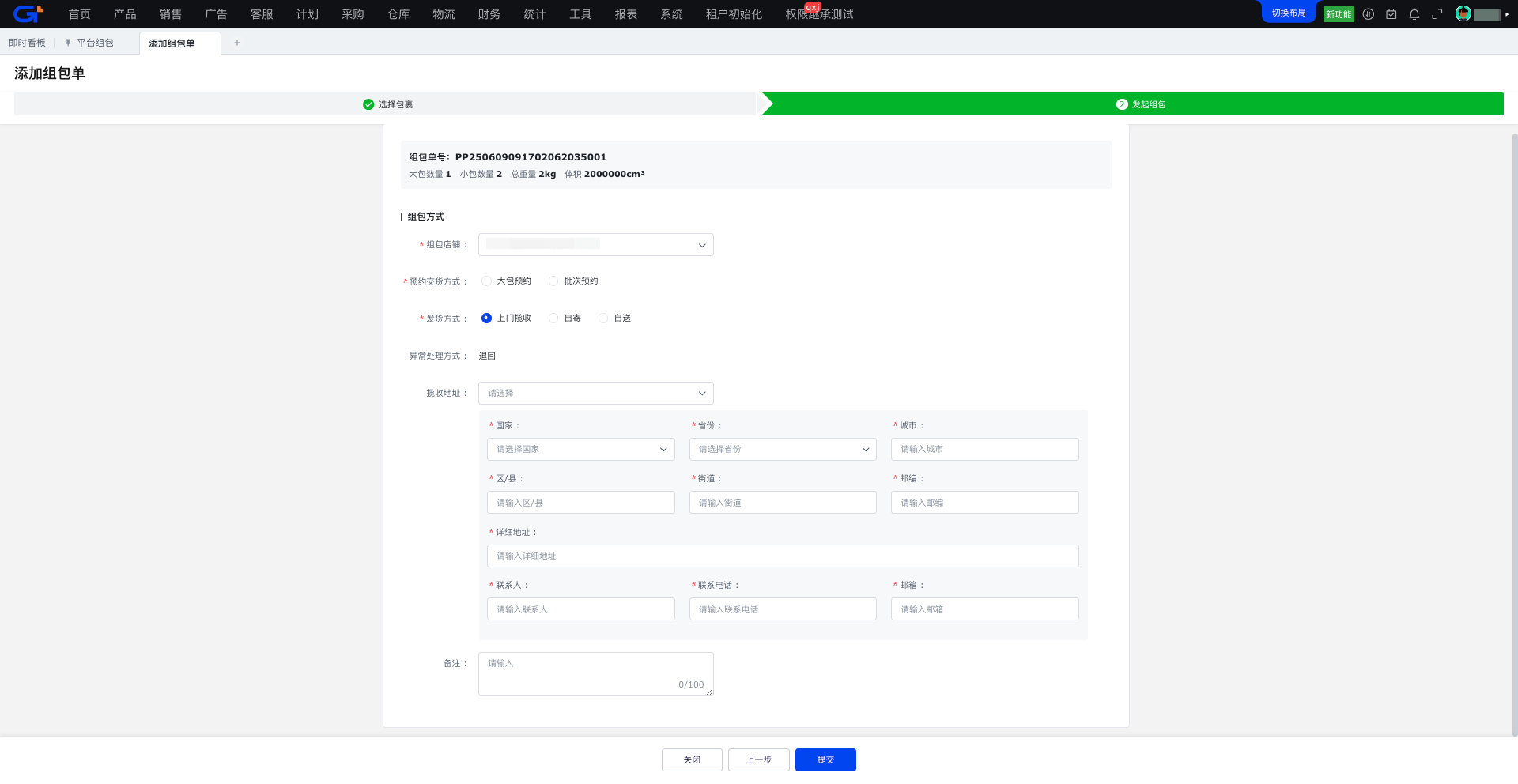
Task: Expand user menu arrow beside the avatar
Action: point(1507,14)
